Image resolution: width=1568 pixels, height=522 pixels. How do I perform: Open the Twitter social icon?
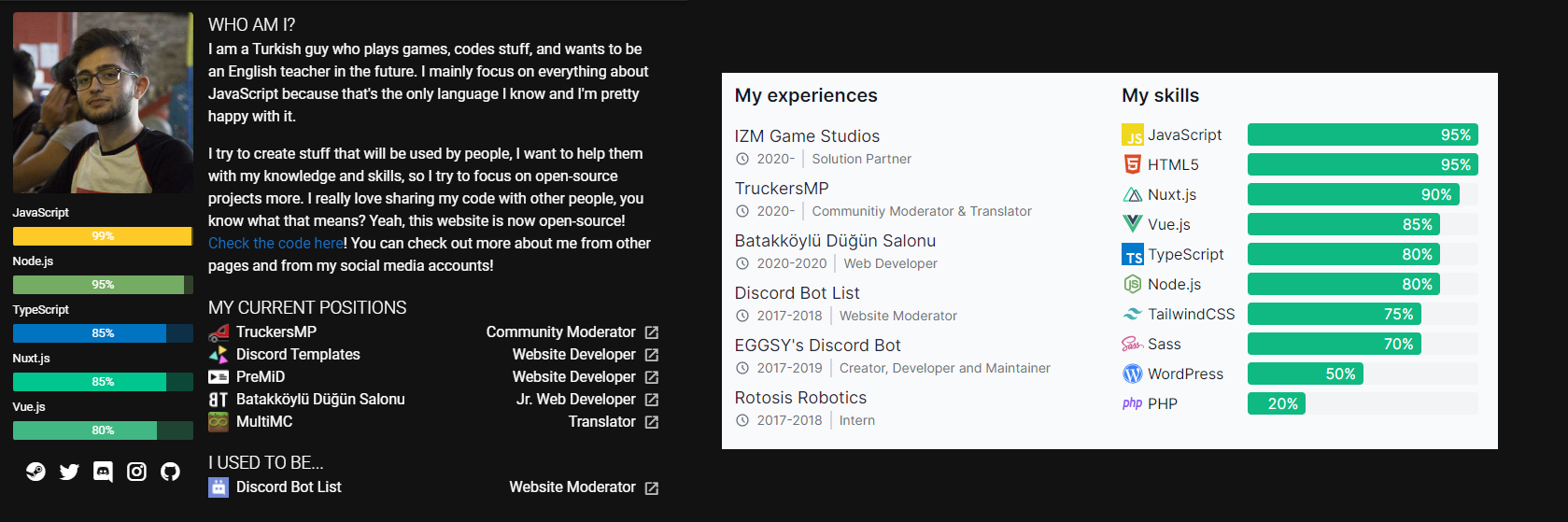69,472
